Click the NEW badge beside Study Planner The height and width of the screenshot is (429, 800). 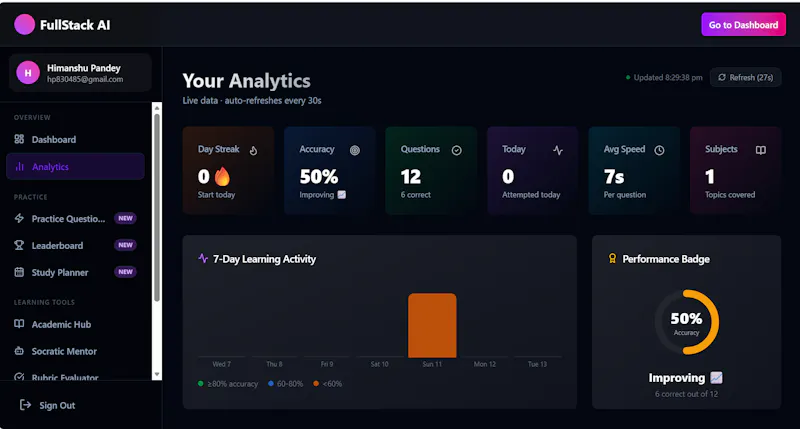[x=126, y=271]
